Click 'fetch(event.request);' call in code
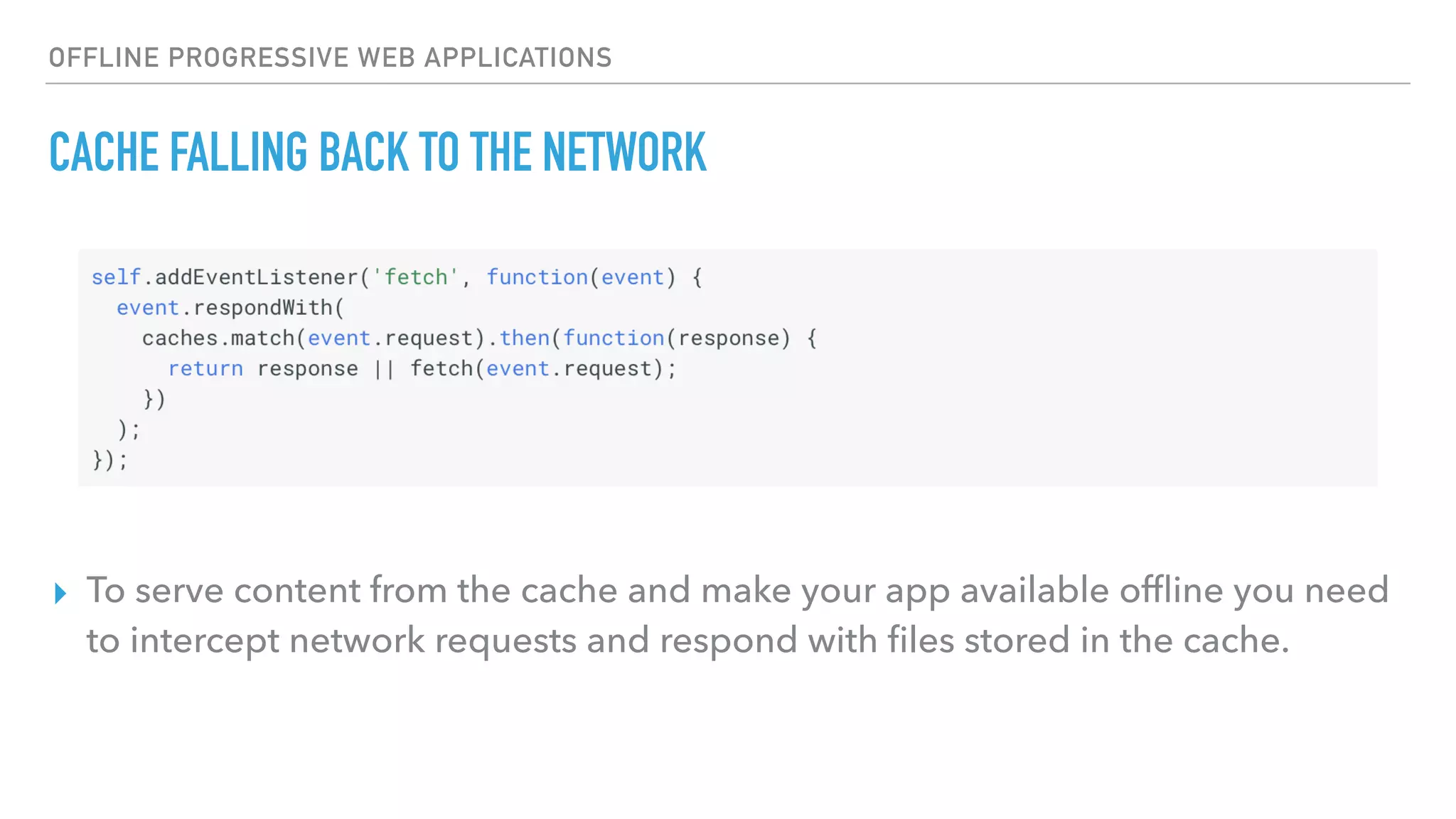Screen dimensions: 1456x819 [543, 369]
